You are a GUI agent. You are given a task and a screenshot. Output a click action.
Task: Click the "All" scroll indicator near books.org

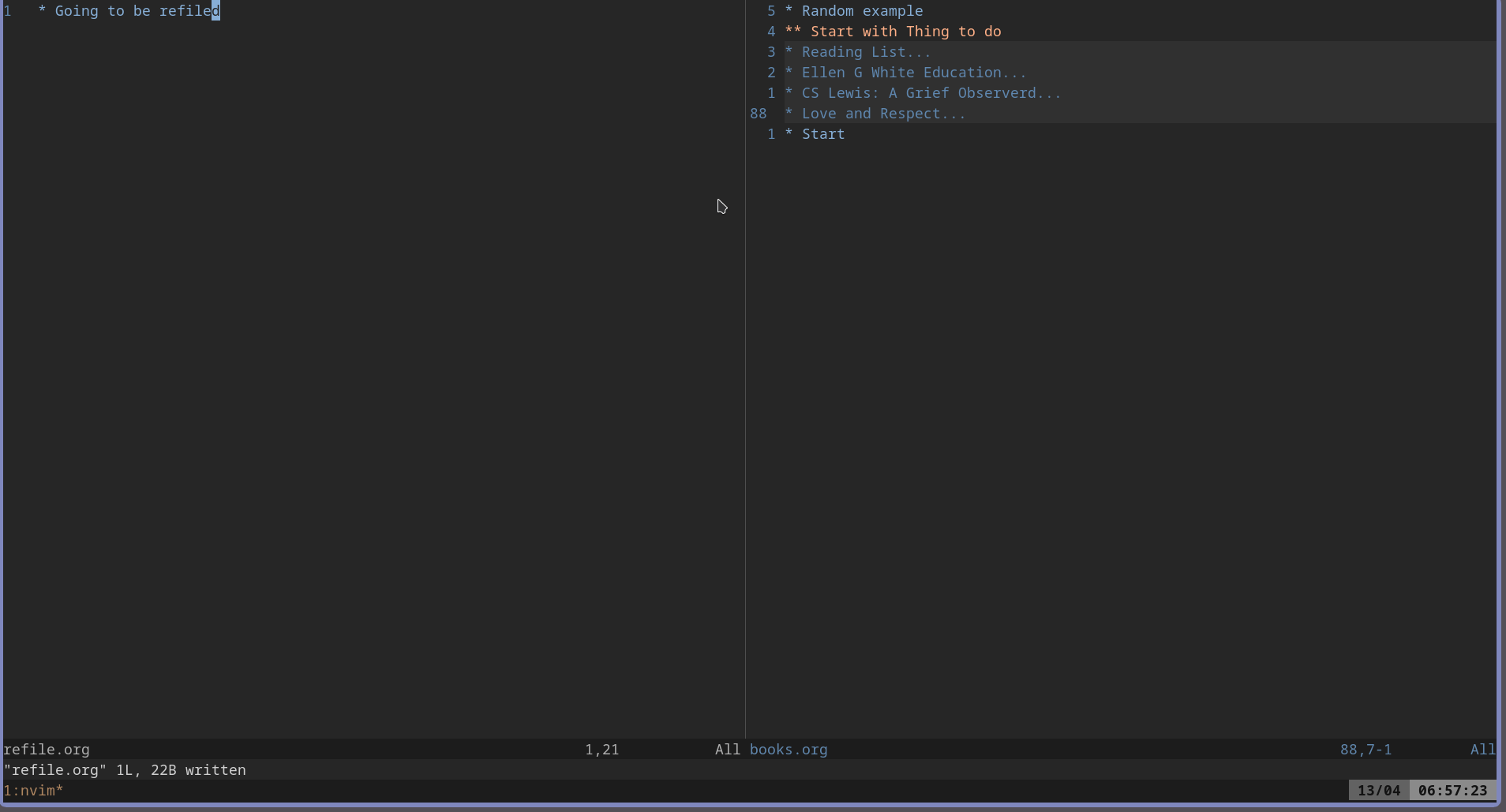coord(726,750)
